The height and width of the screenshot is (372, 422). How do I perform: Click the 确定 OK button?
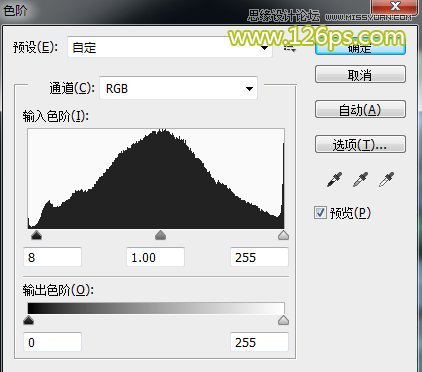pyautogui.click(x=360, y=48)
